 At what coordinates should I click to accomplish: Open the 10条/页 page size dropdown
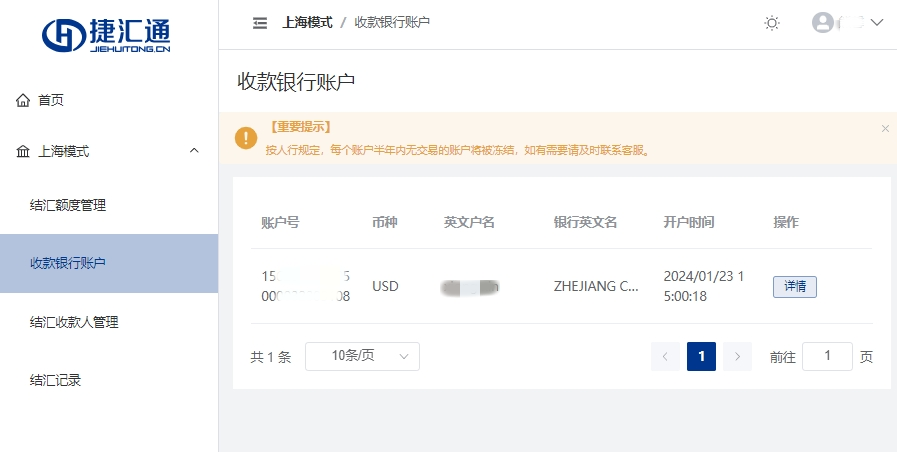[x=362, y=356]
